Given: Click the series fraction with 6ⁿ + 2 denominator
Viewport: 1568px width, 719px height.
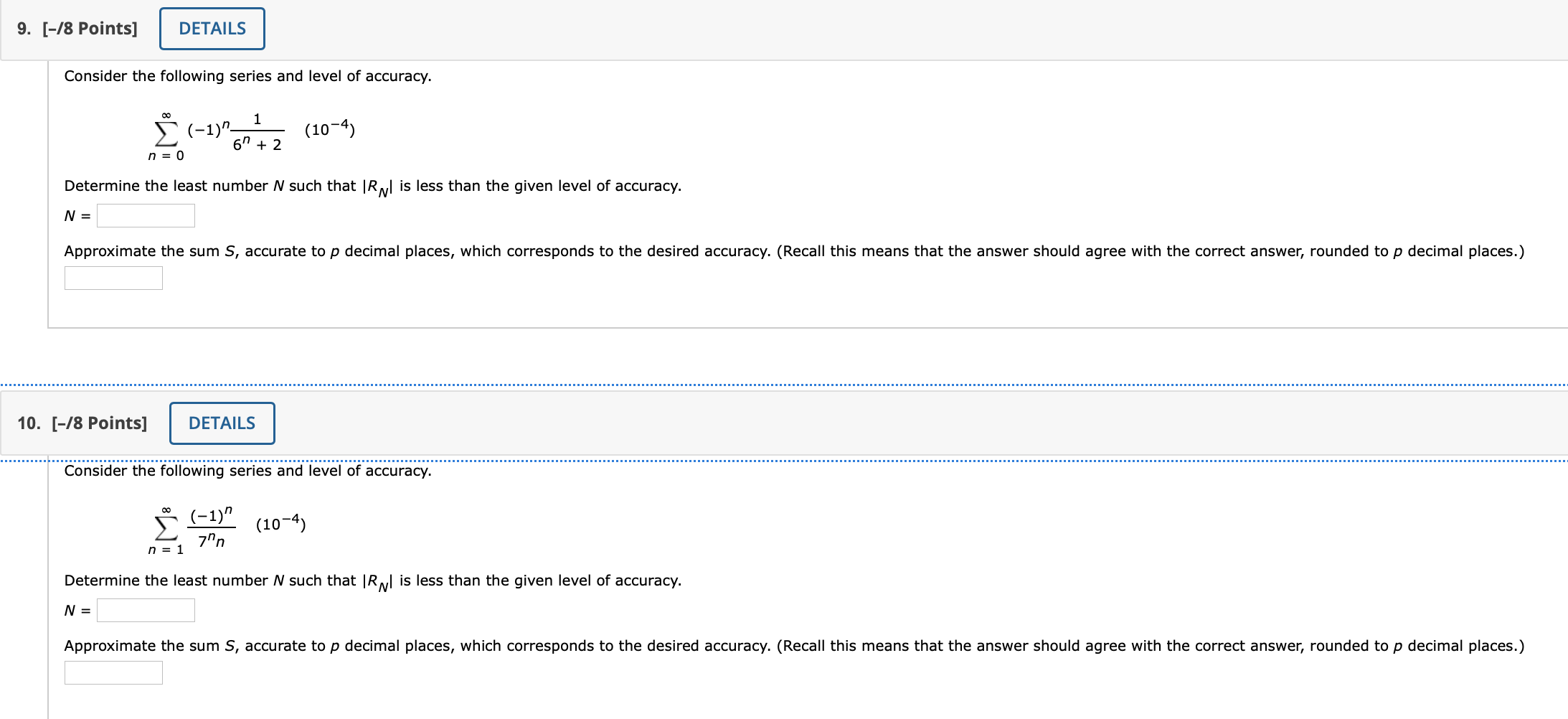Looking at the screenshot, I should click(x=258, y=132).
